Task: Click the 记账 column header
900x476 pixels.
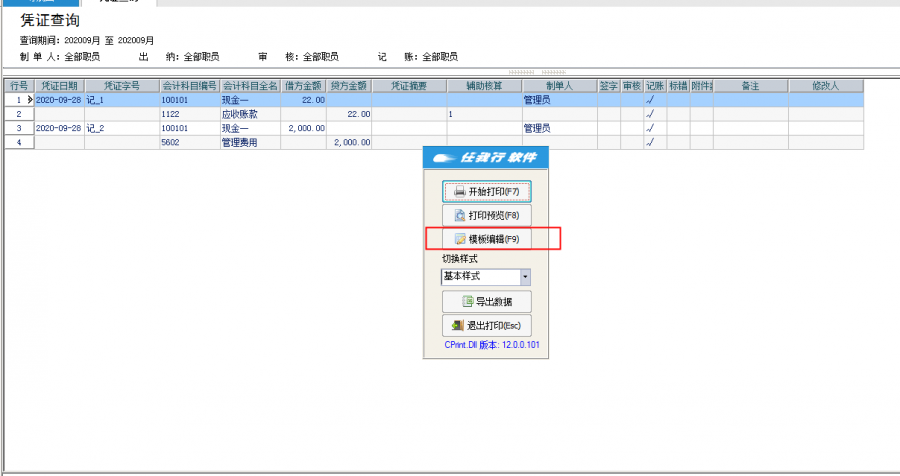Action: [x=655, y=86]
